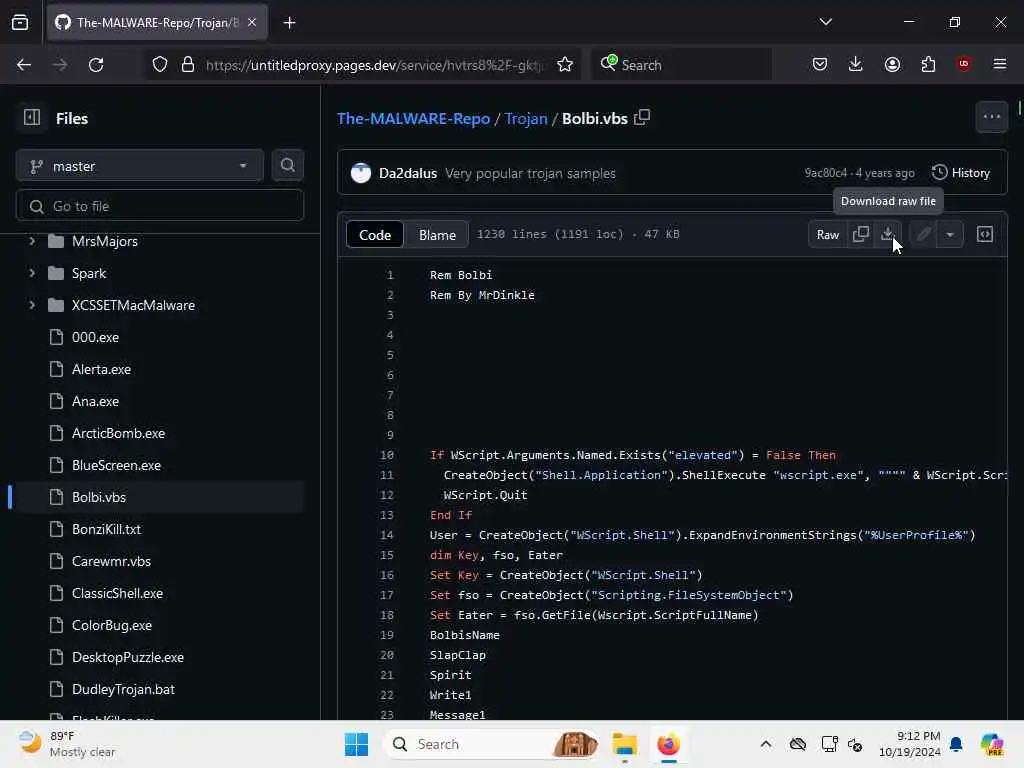This screenshot has width=1024, height=768.
Task: Save page to Pocket
Action: coord(820,64)
